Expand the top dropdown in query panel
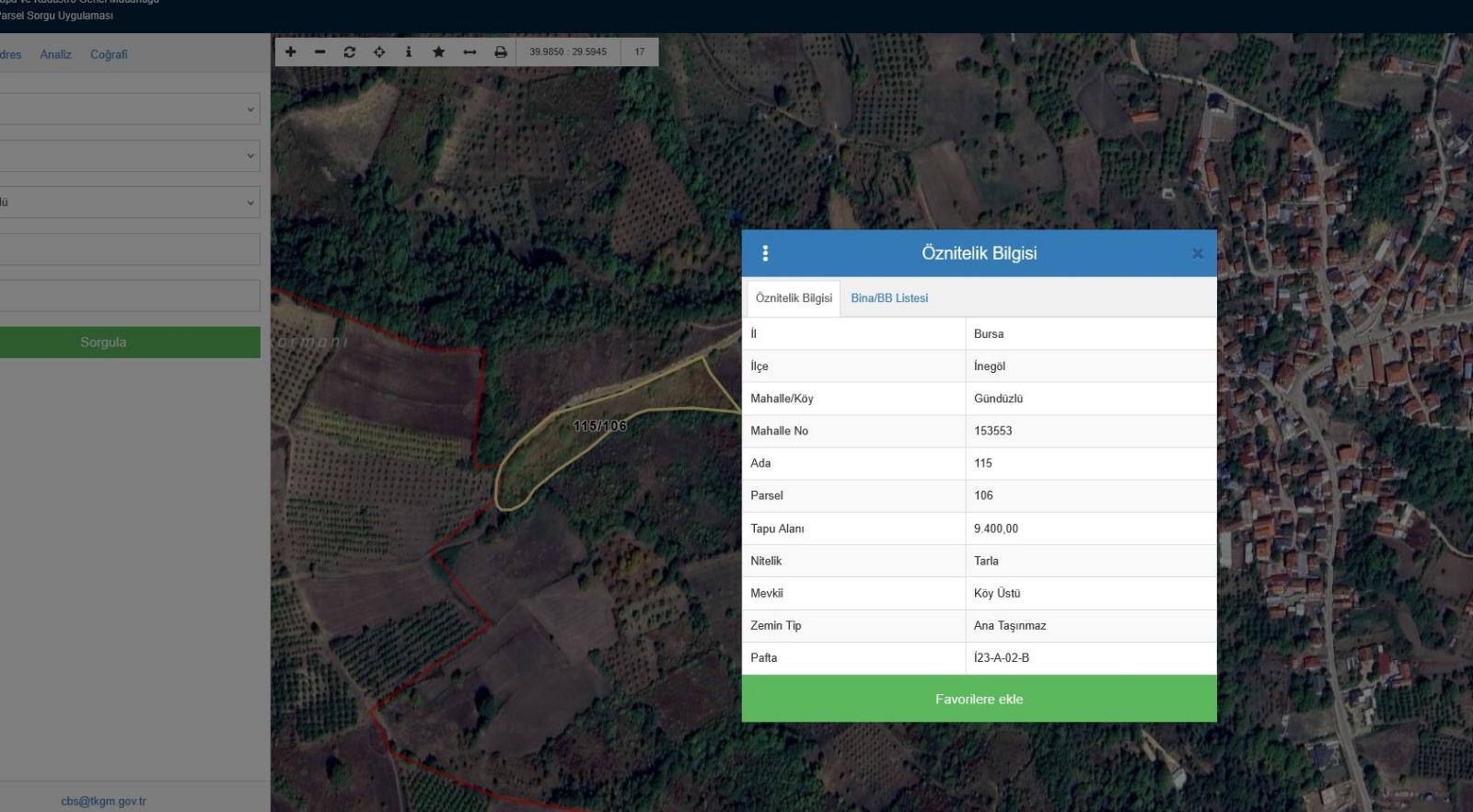This screenshot has width=1473, height=812. point(130,109)
